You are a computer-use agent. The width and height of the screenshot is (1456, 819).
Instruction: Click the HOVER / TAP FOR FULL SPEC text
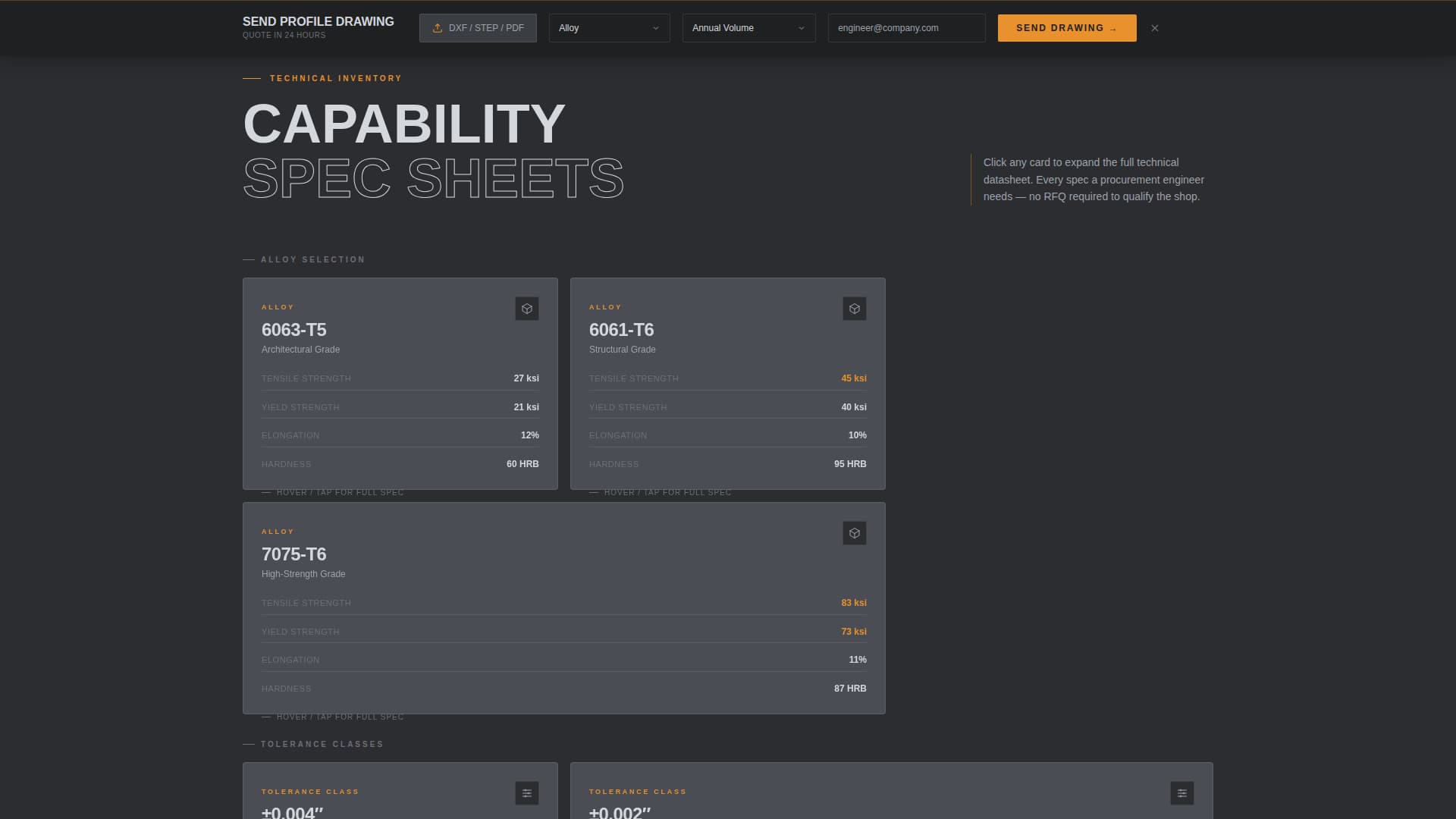[x=340, y=491]
